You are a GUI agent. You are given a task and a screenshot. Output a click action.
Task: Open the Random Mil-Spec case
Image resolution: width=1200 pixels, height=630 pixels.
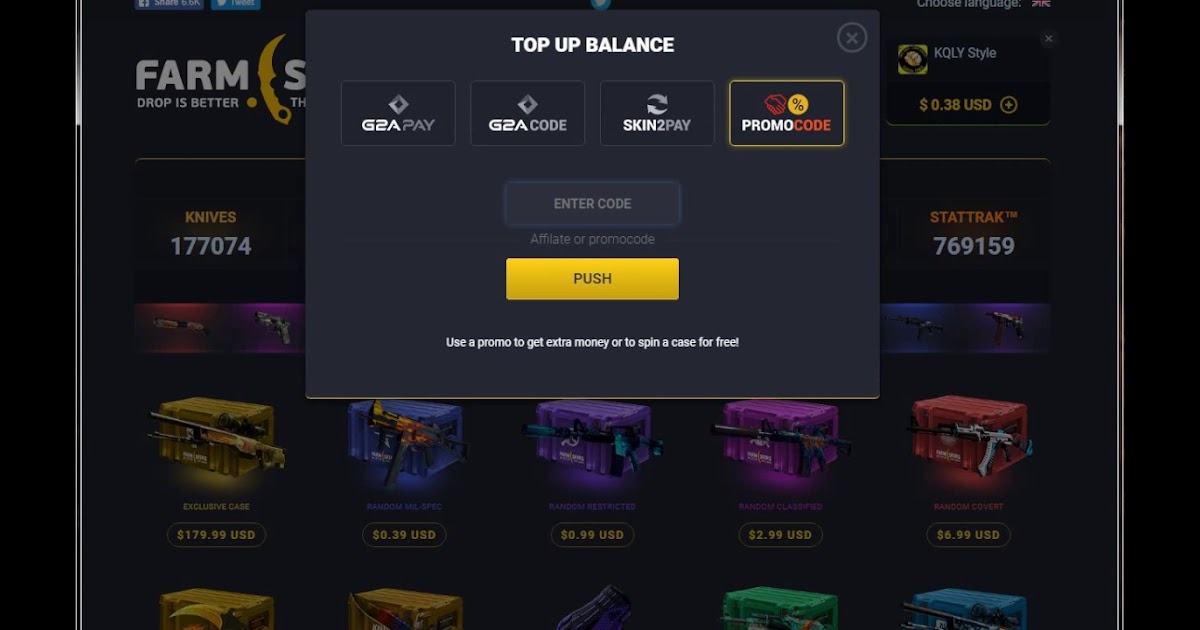point(404,440)
